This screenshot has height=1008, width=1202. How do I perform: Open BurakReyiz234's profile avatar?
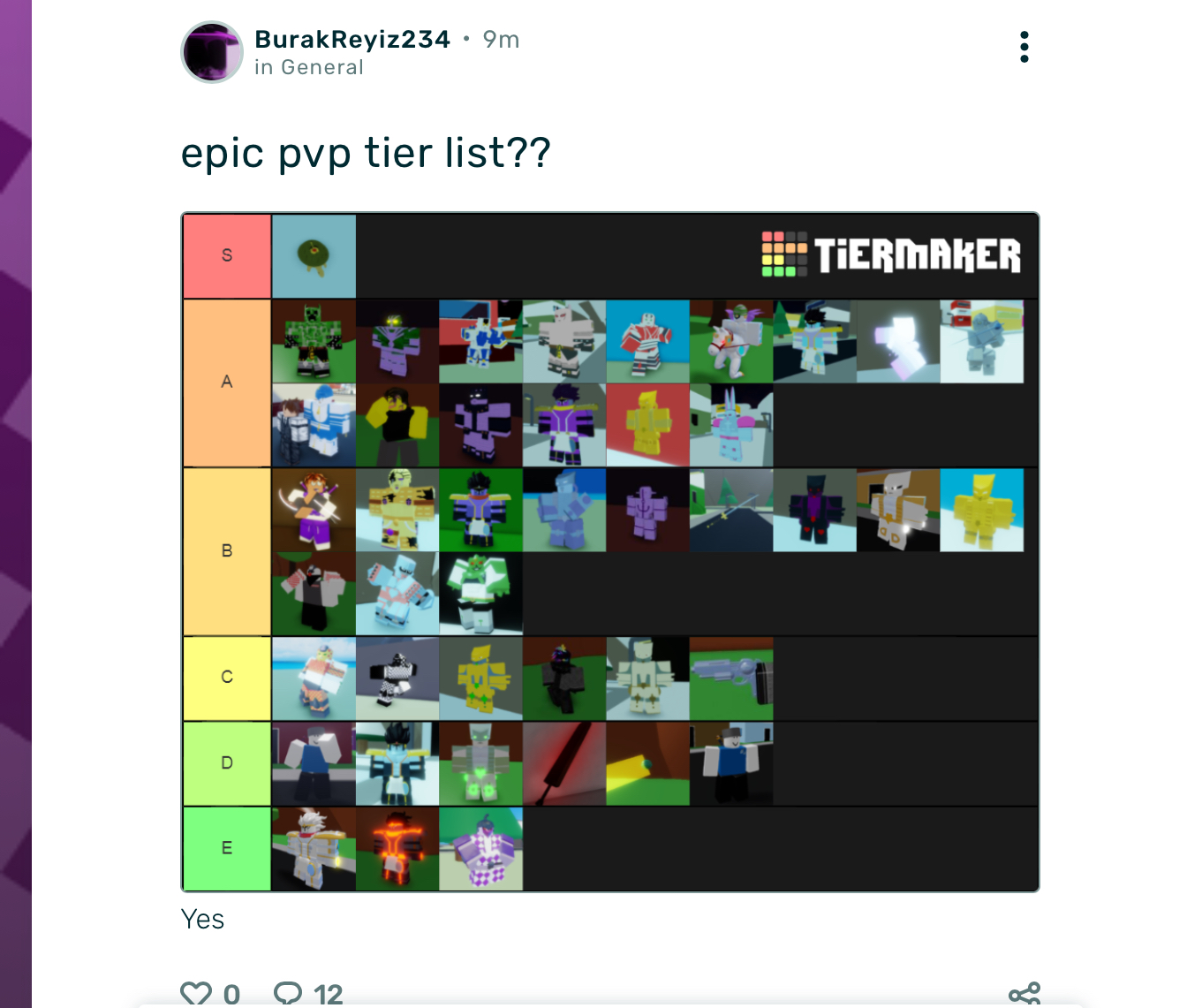pyautogui.click(x=212, y=52)
